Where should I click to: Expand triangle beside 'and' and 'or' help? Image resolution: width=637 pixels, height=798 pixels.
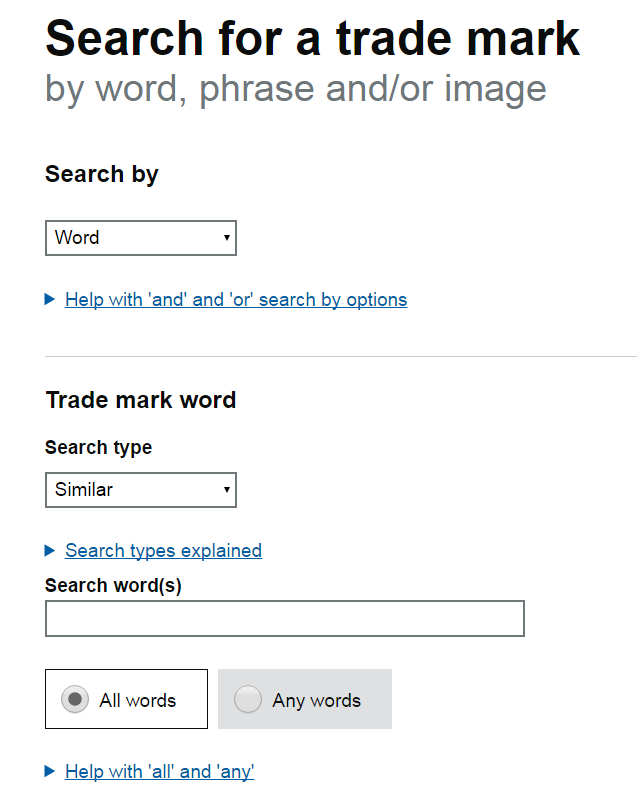pos(50,299)
